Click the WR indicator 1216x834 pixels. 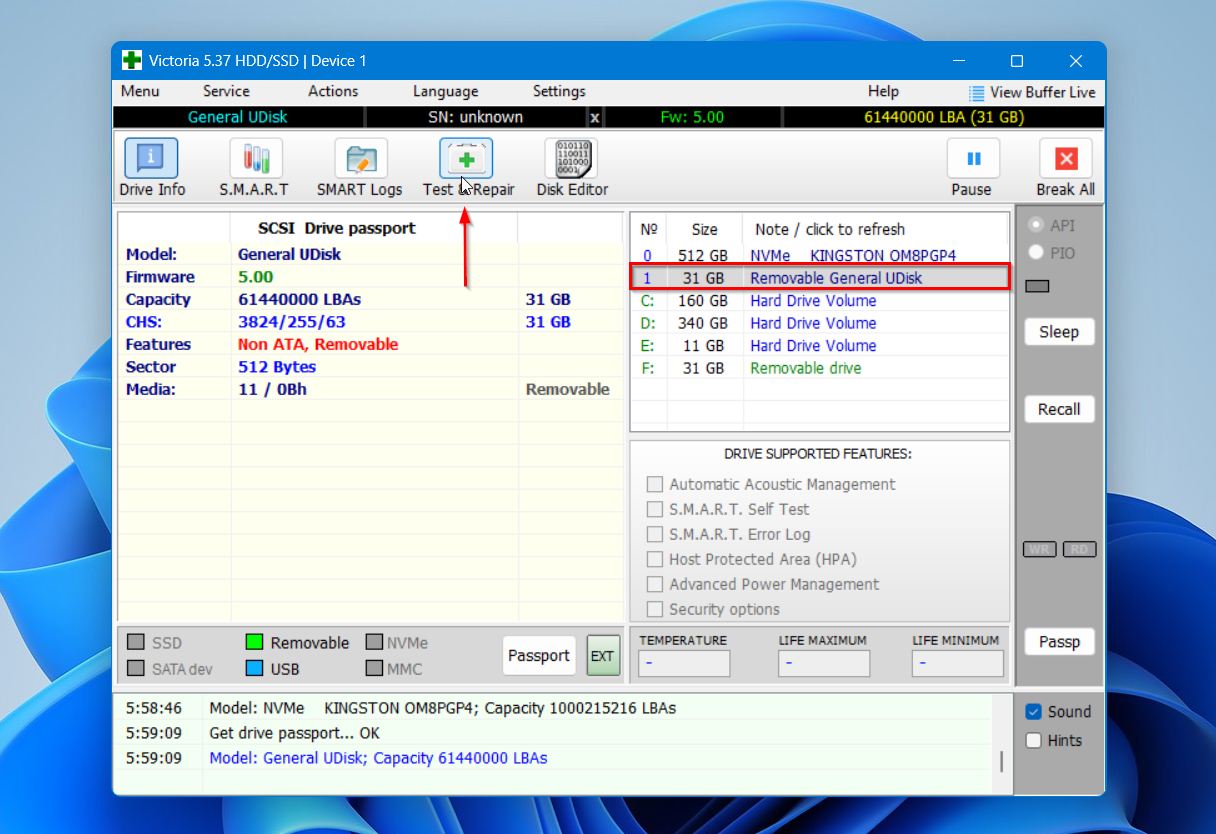tap(1039, 549)
